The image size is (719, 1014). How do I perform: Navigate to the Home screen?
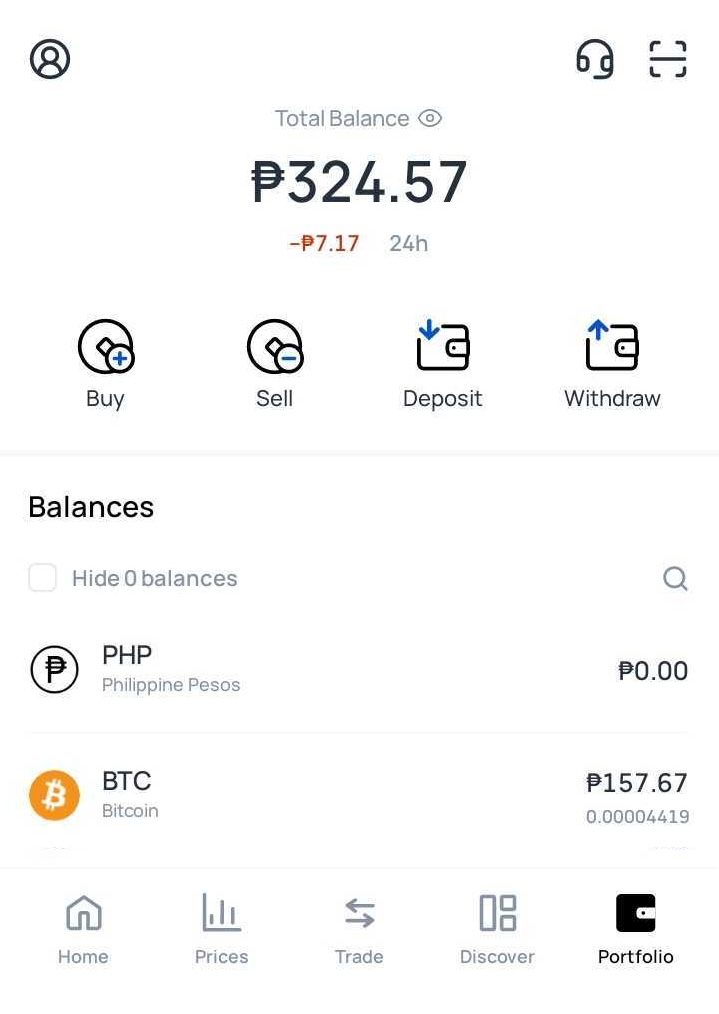click(x=83, y=928)
